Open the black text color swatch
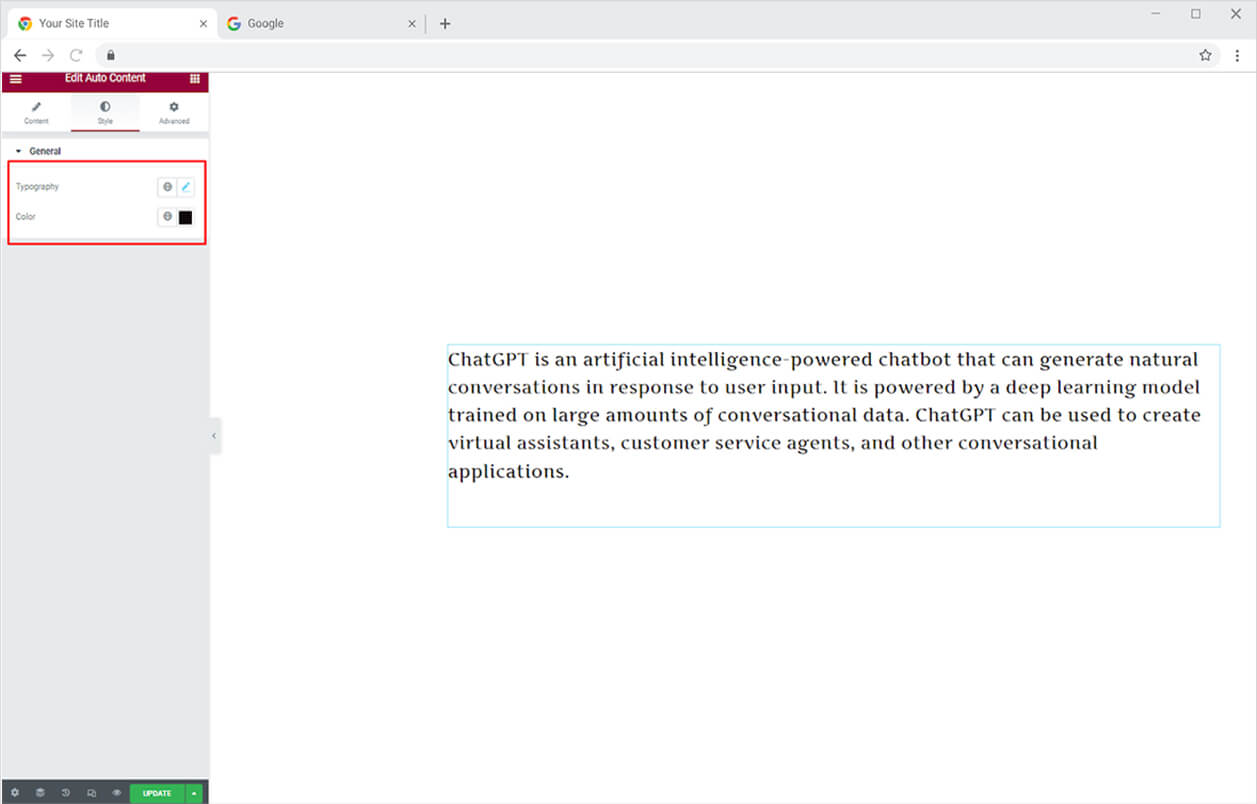This screenshot has width=1257, height=804. click(x=185, y=217)
